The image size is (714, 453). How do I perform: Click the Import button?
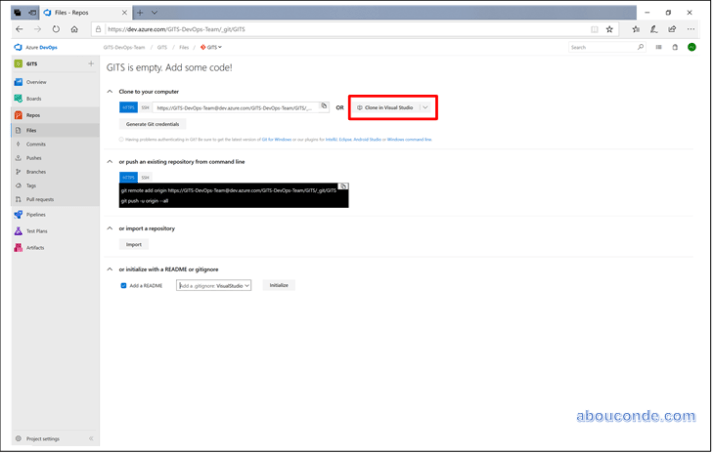(133, 244)
